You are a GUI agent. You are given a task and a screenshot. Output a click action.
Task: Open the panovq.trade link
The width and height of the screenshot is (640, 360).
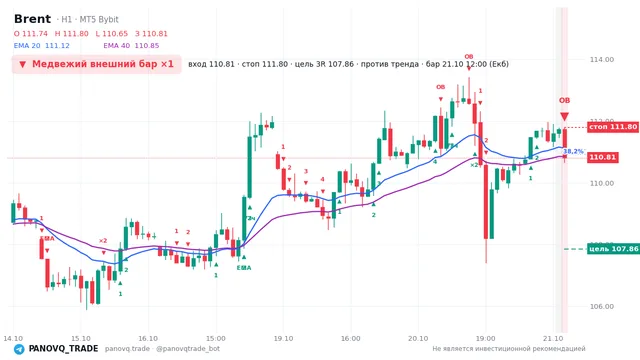coord(127,349)
